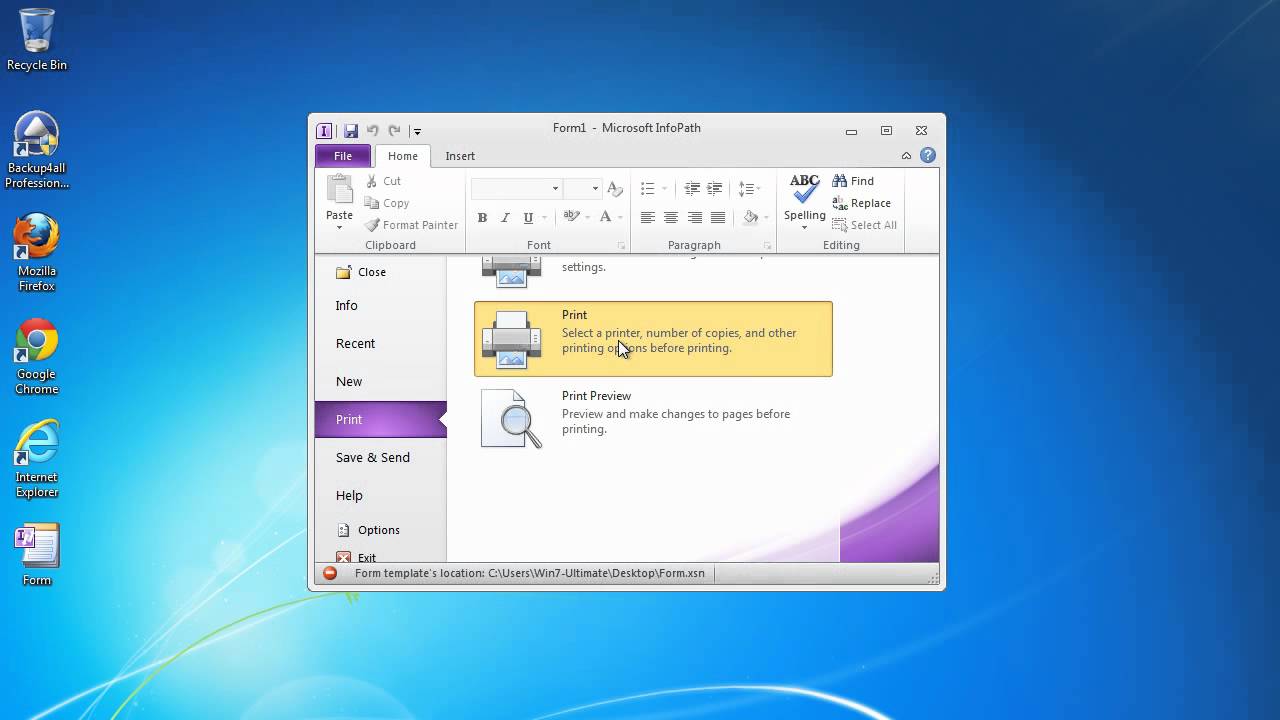Click the Save icon in quick access toolbar
Image resolution: width=1280 pixels, height=720 pixels.
[x=351, y=131]
